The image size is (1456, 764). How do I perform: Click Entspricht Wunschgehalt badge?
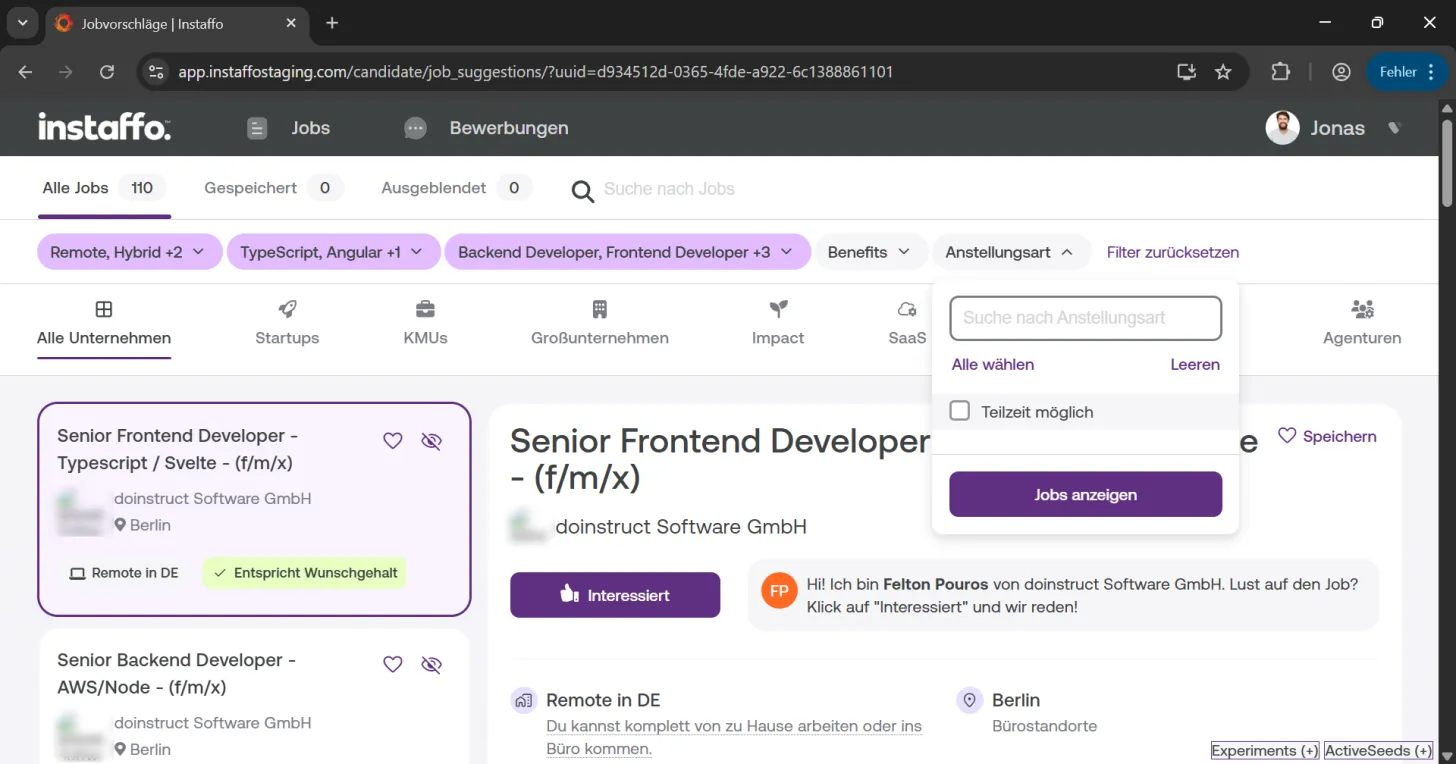point(305,573)
